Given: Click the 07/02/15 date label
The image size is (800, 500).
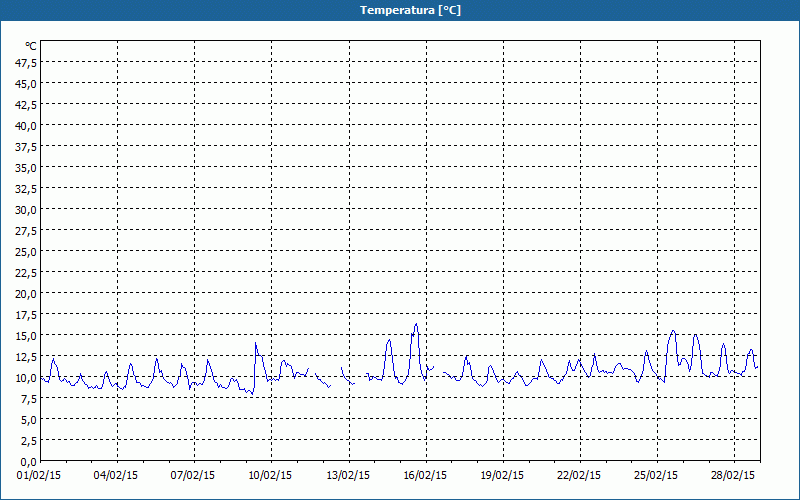Looking at the screenshot, I should point(193,476).
